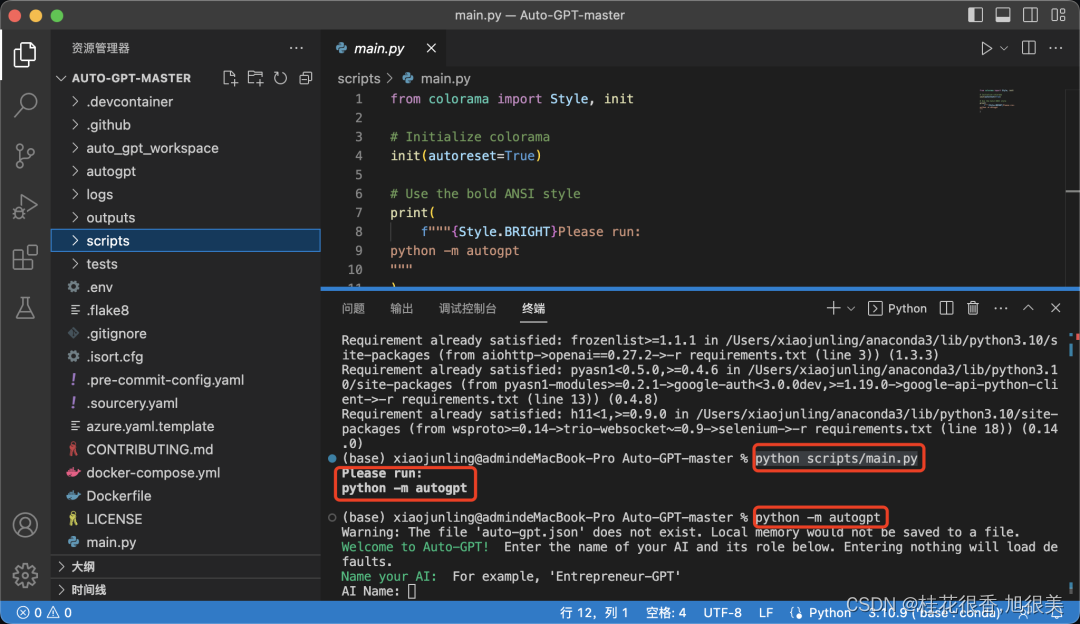Open the Manage gear settings

pos(25,575)
